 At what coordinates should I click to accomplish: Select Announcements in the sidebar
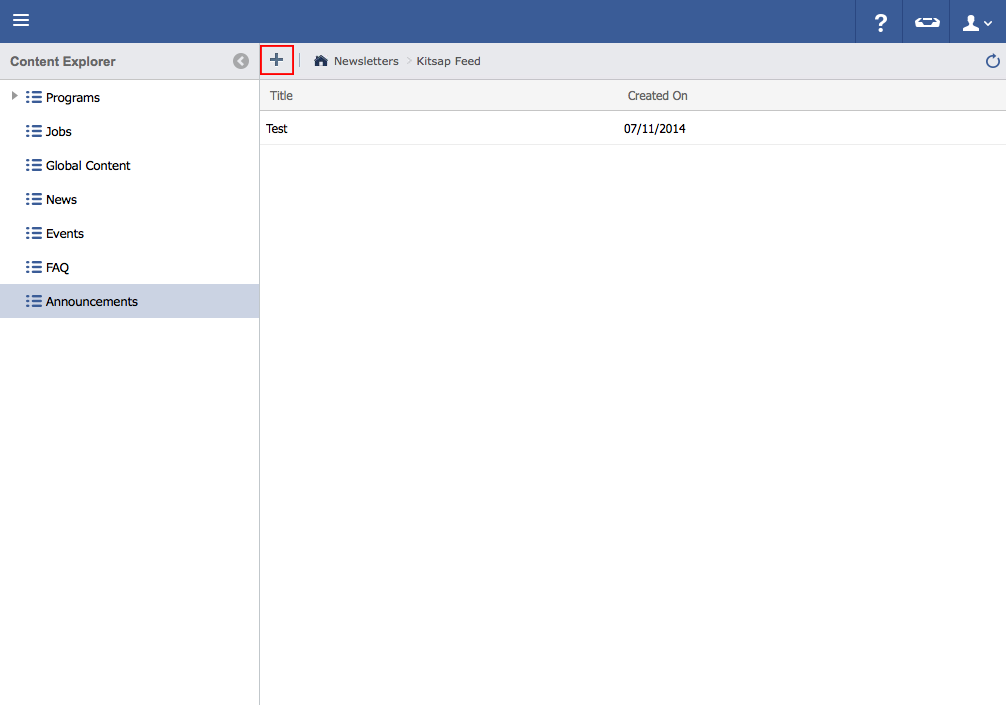pos(91,302)
